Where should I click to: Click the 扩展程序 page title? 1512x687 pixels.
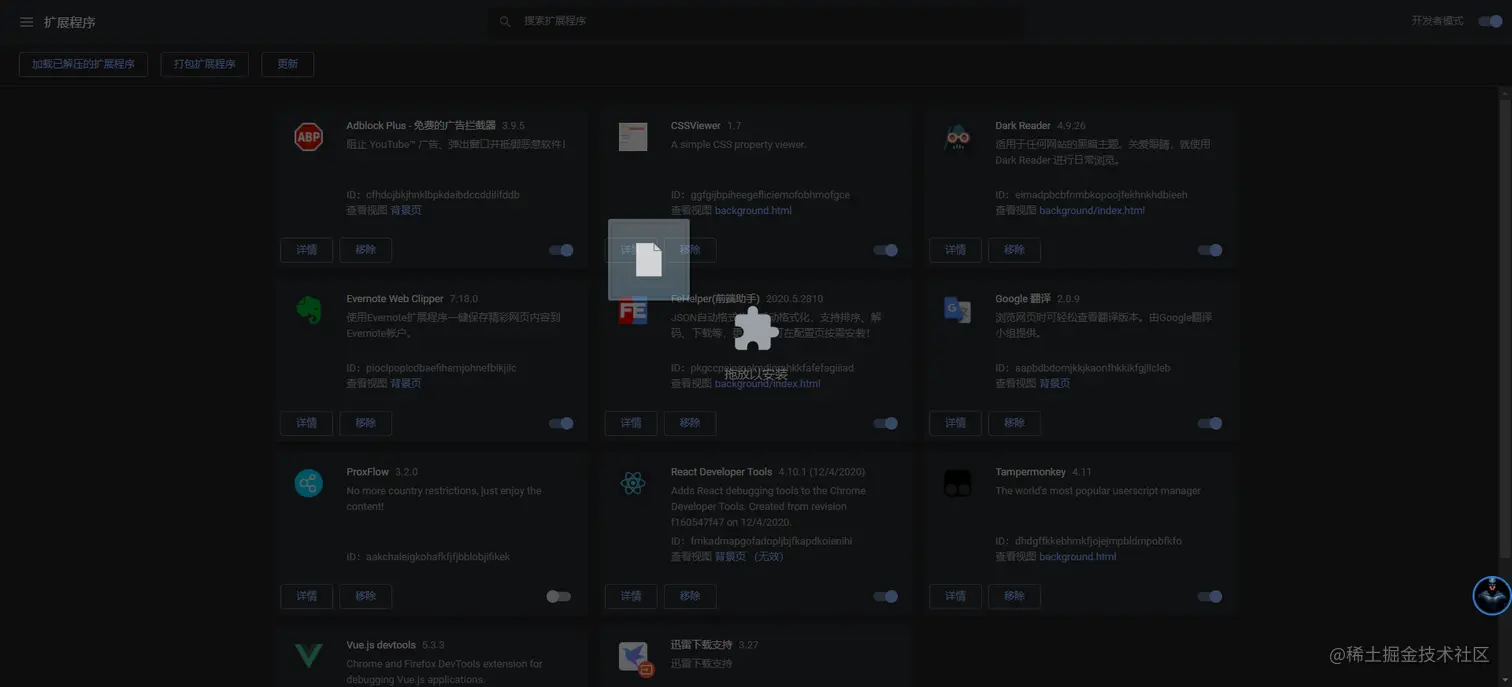click(70, 22)
